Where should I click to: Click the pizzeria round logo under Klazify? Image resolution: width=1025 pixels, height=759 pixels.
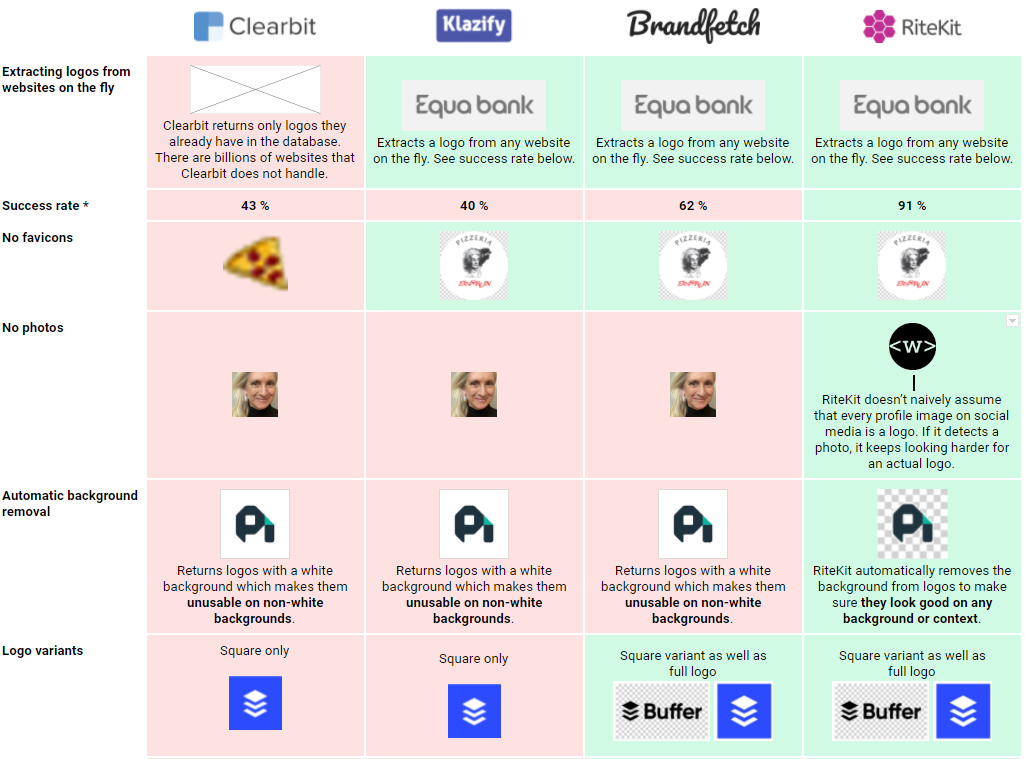click(474, 265)
